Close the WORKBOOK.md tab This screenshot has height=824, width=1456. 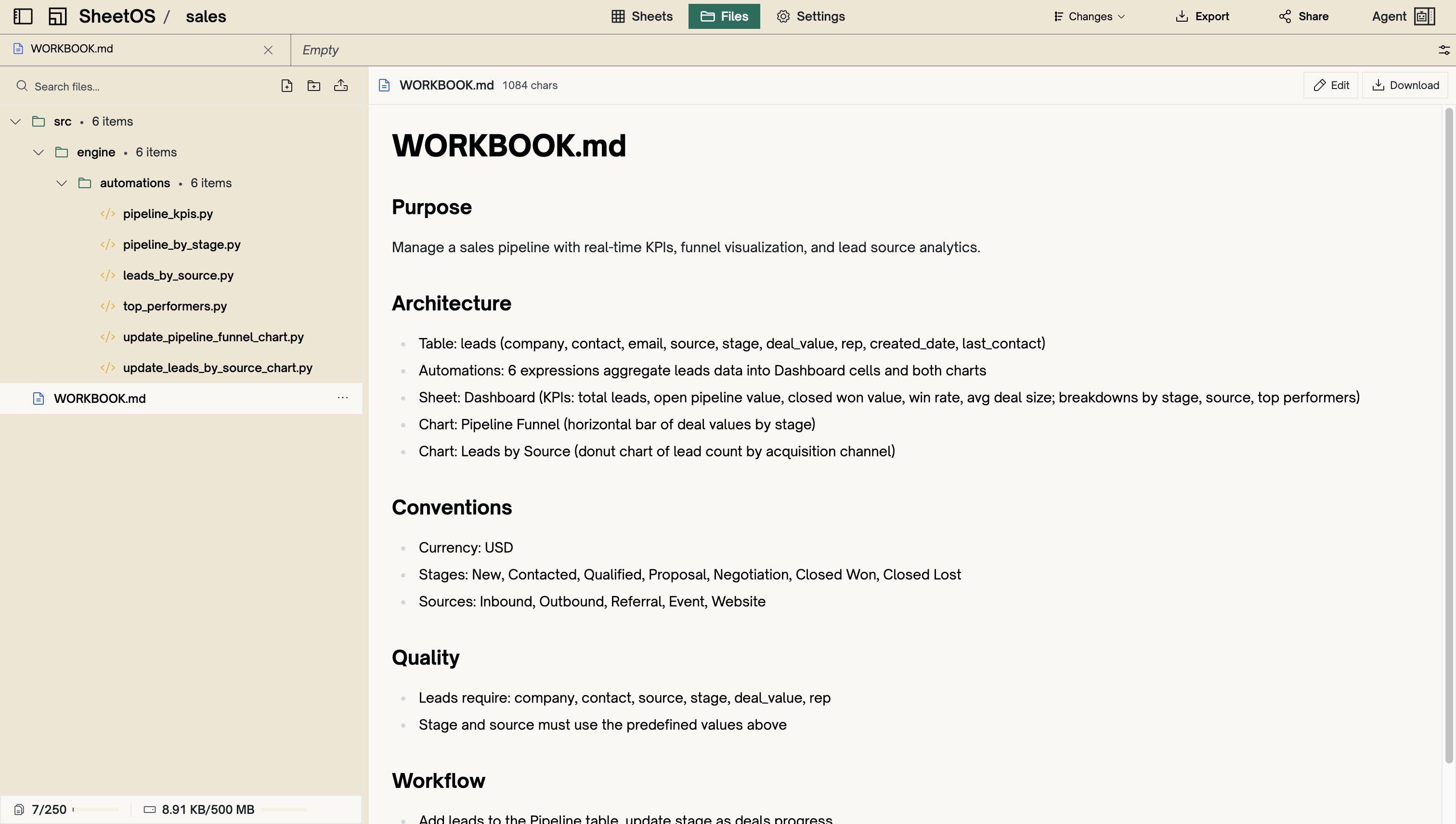pos(268,50)
